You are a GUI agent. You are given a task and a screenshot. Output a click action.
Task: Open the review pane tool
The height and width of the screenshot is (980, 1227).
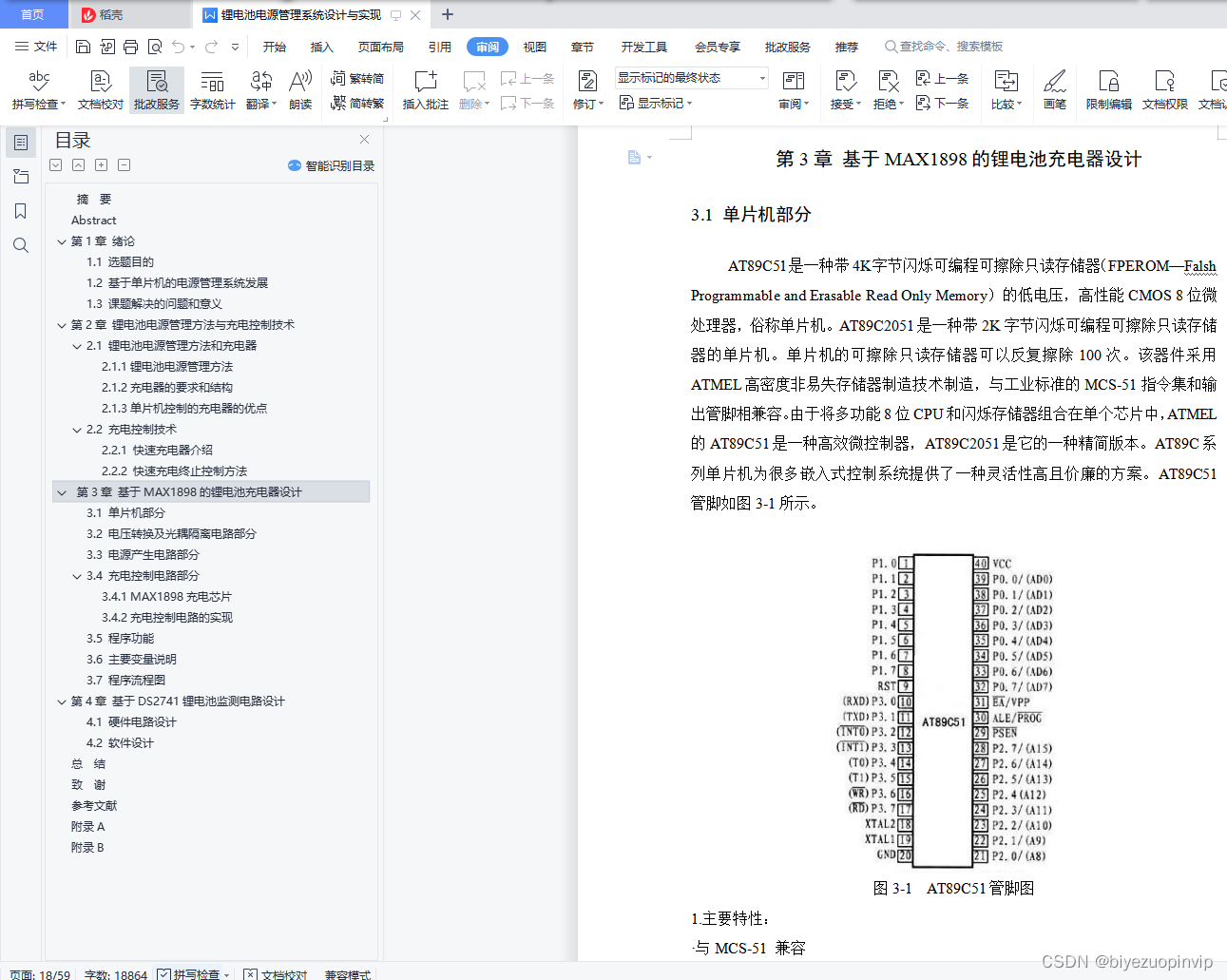(794, 90)
